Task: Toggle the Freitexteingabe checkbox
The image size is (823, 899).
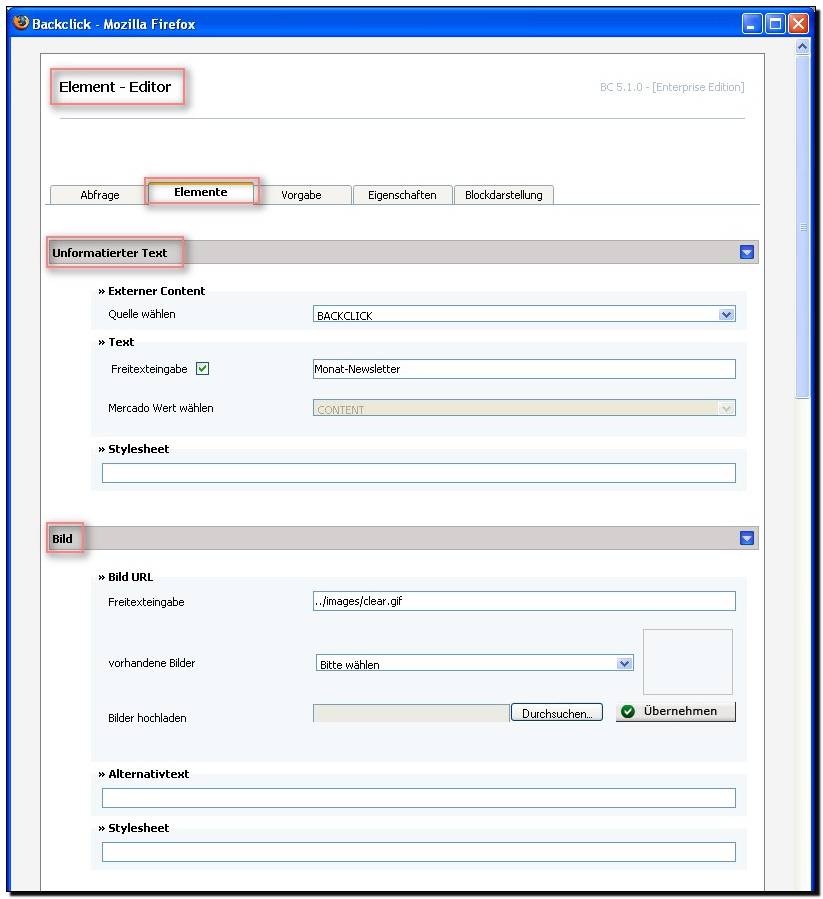Action: 202,369
